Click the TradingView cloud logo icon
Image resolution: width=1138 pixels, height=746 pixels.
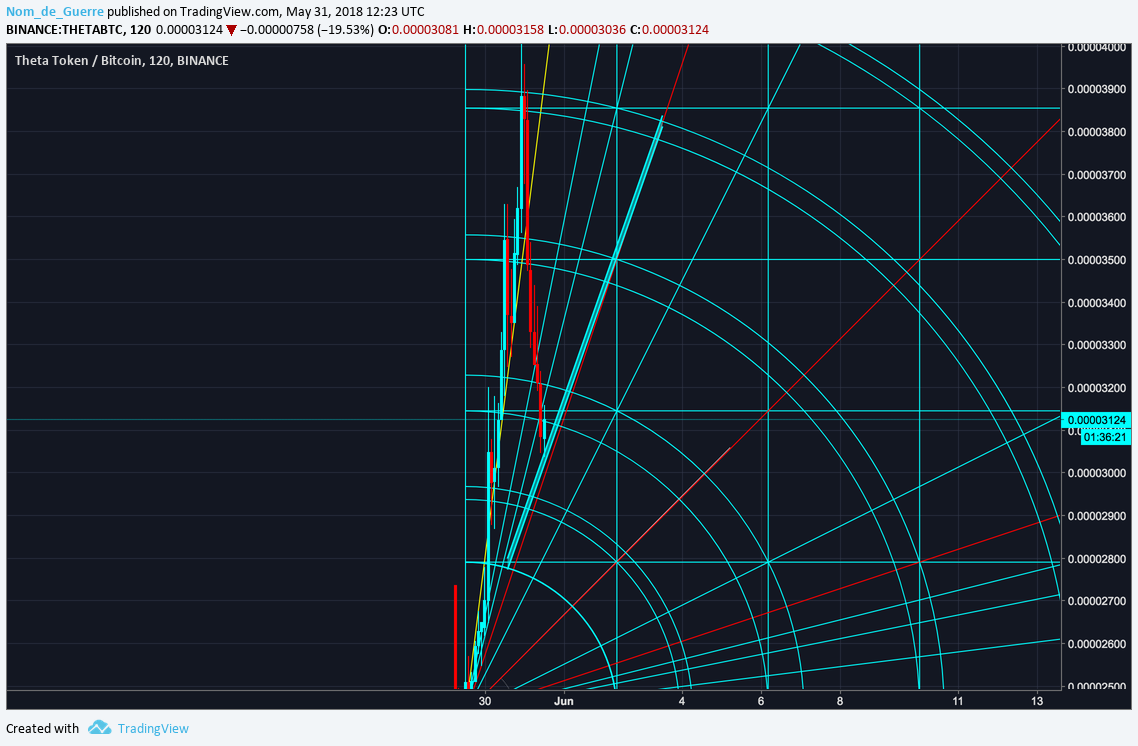click(99, 727)
